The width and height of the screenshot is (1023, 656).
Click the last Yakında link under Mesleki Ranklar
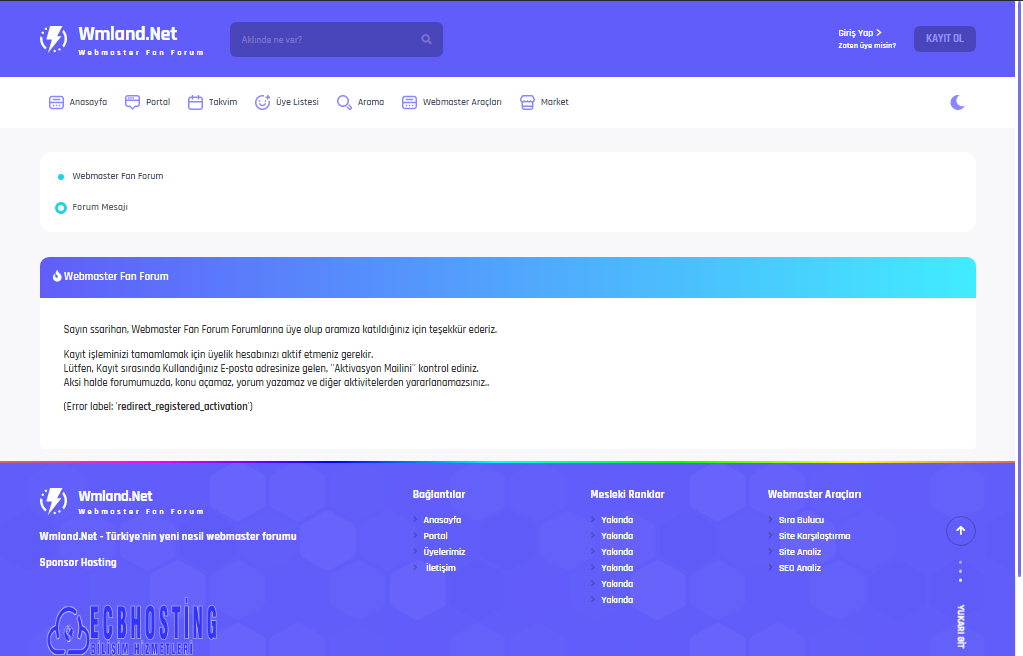click(x=617, y=600)
